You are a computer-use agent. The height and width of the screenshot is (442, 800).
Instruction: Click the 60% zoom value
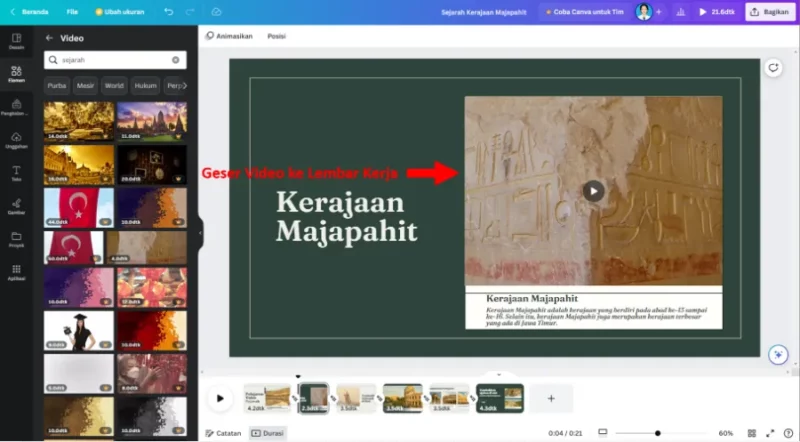pyautogui.click(x=726, y=433)
